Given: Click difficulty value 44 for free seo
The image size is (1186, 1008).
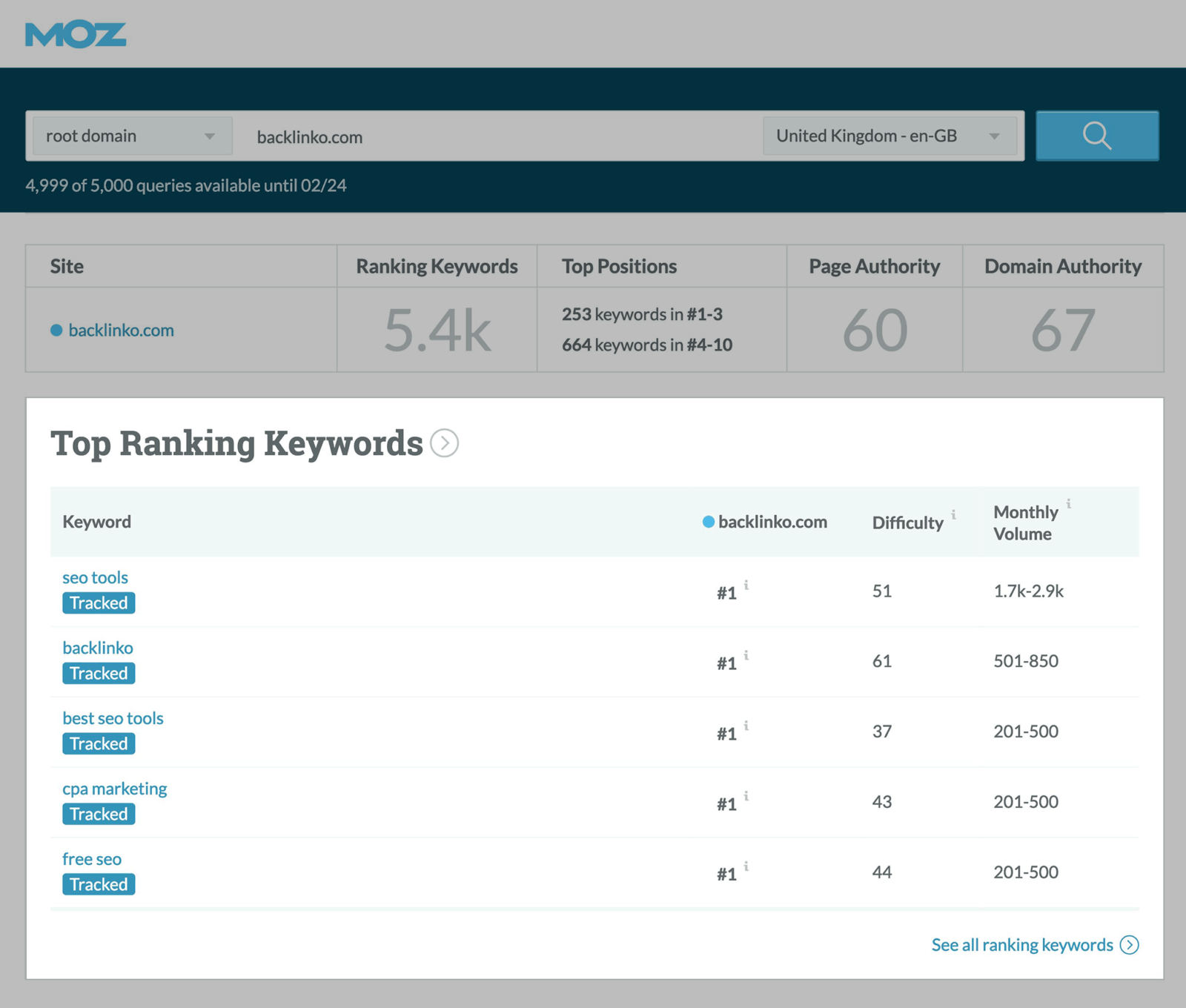Looking at the screenshot, I should coord(882,872).
